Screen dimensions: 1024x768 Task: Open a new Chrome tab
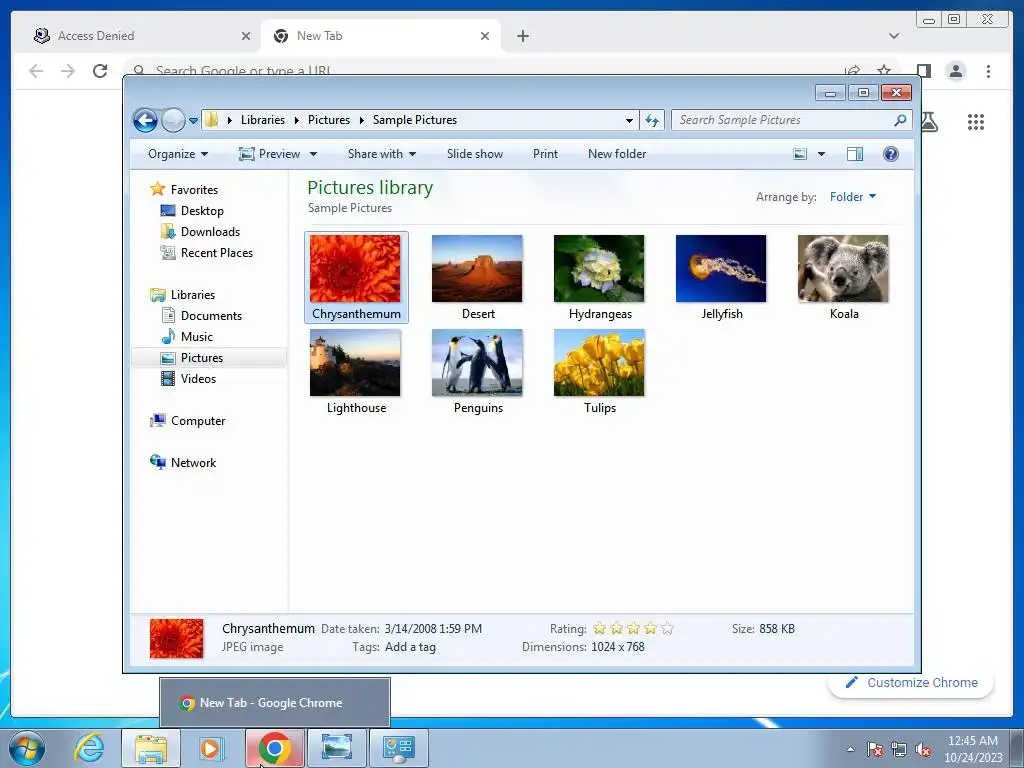click(x=522, y=36)
